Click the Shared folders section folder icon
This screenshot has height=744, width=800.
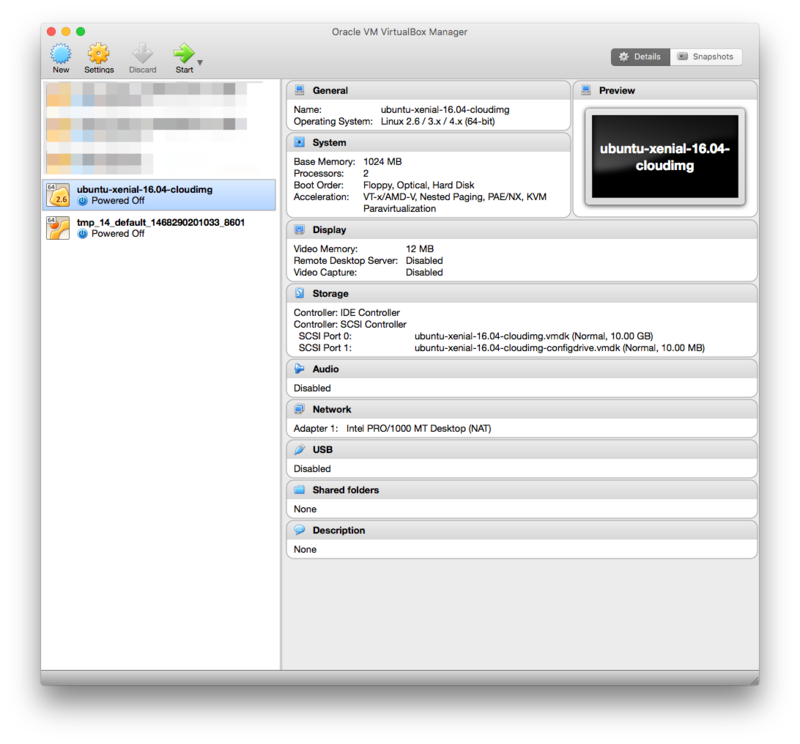coord(299,489)
